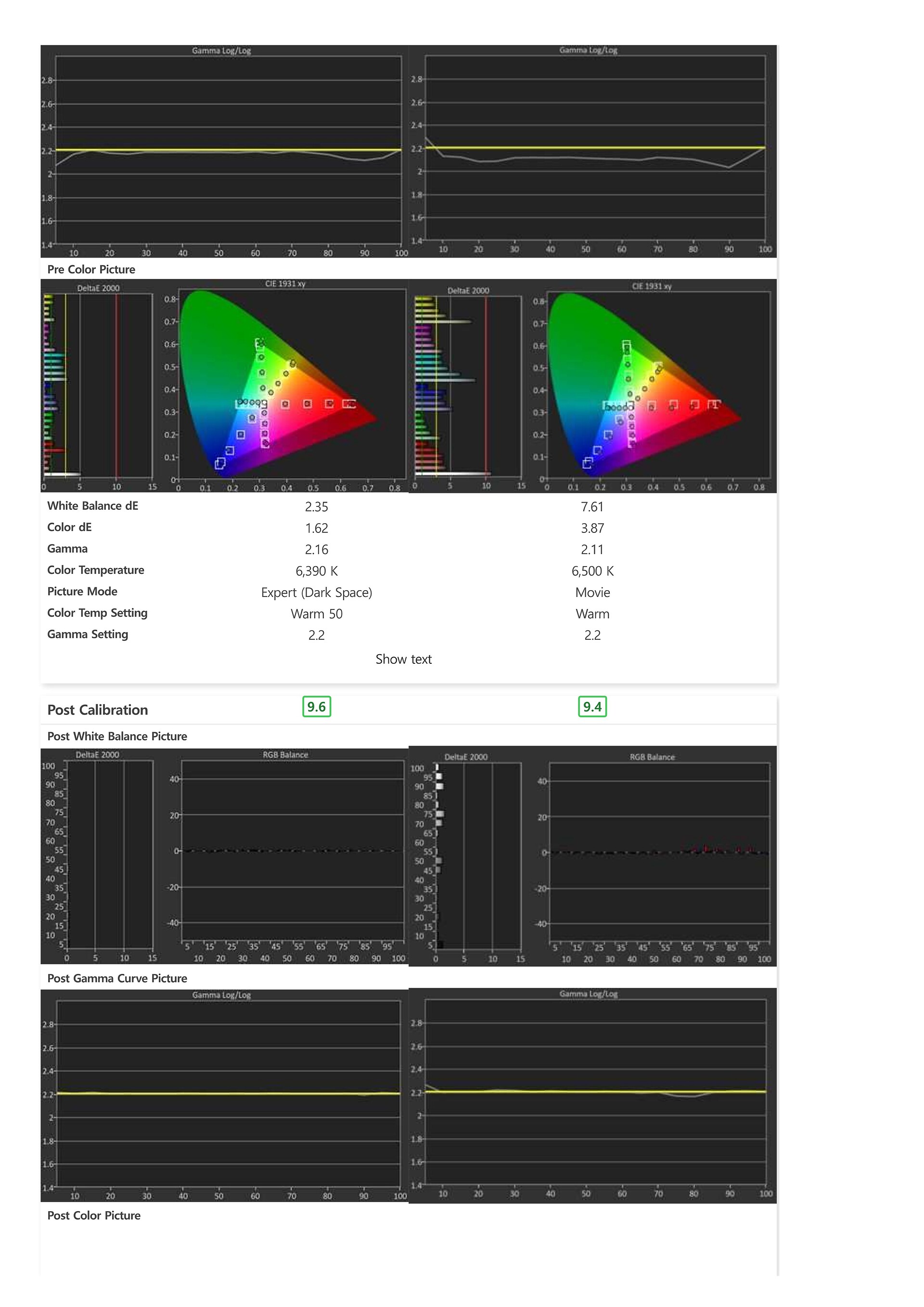Click the Expert (Dark Space) picture mode value
Viewport: 924px width, 1307px height.
coord(316,593)
